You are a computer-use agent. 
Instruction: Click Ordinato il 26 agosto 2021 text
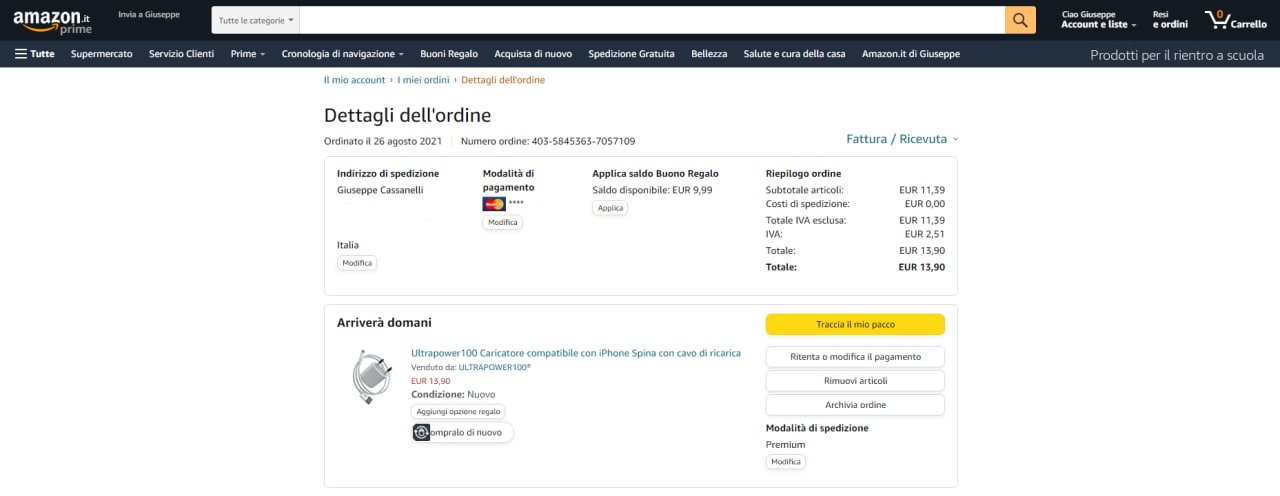[383, 141]
